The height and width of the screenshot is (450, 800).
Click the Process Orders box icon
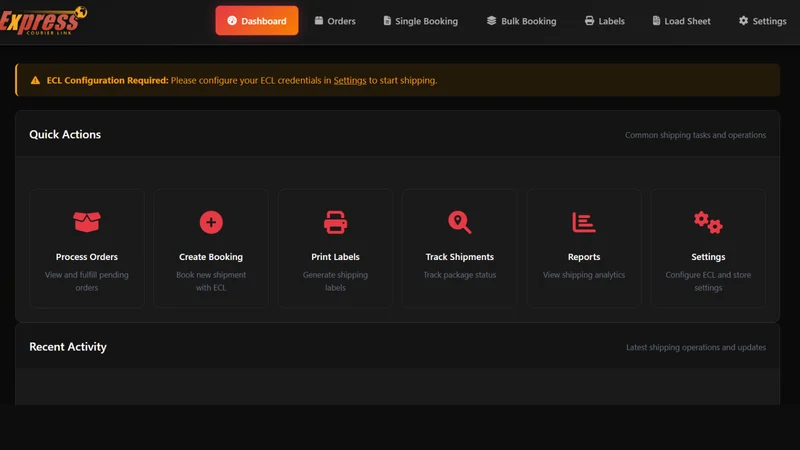(87, 222)
